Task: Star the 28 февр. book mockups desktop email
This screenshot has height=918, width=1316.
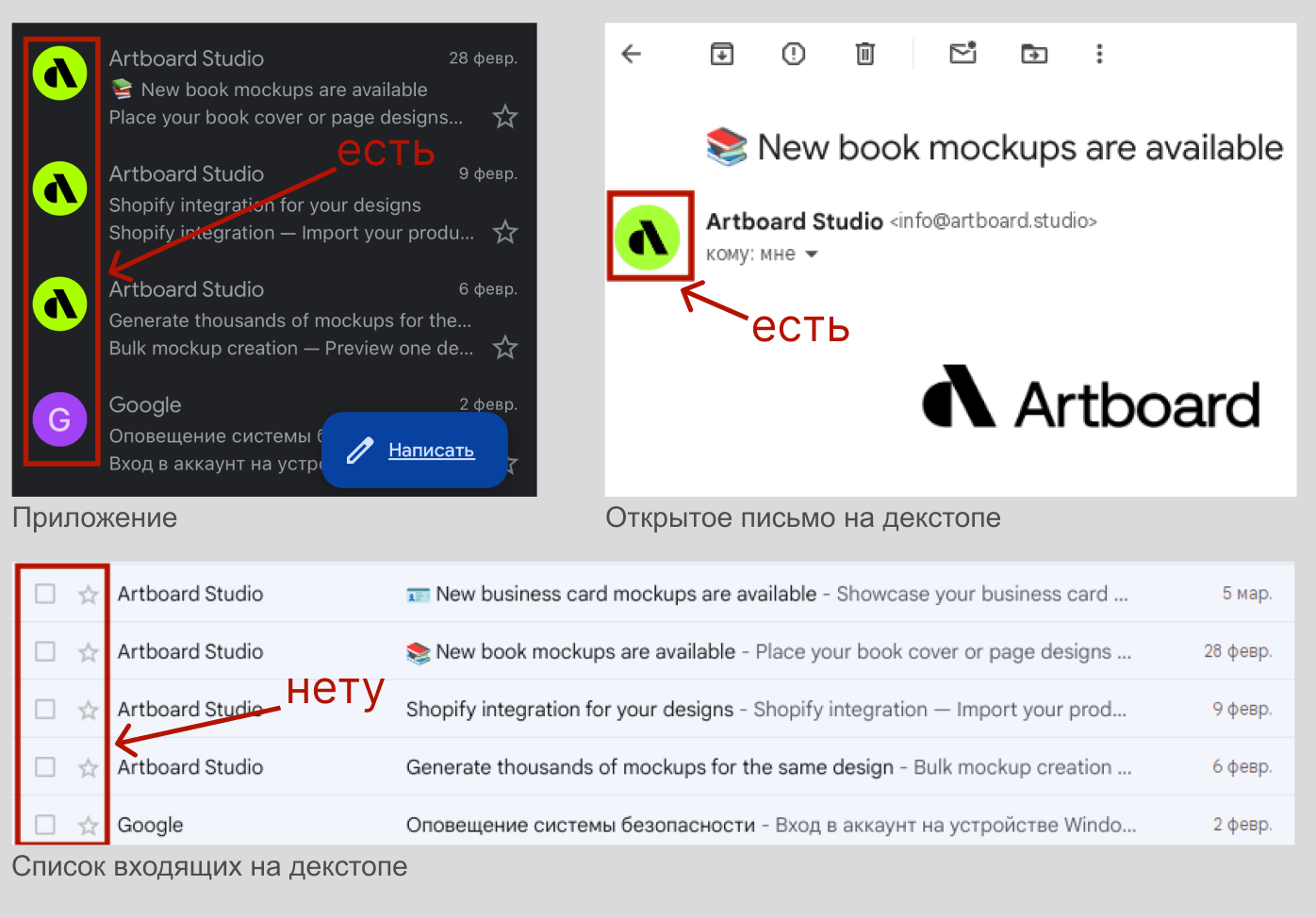Action: pos(89,651)
